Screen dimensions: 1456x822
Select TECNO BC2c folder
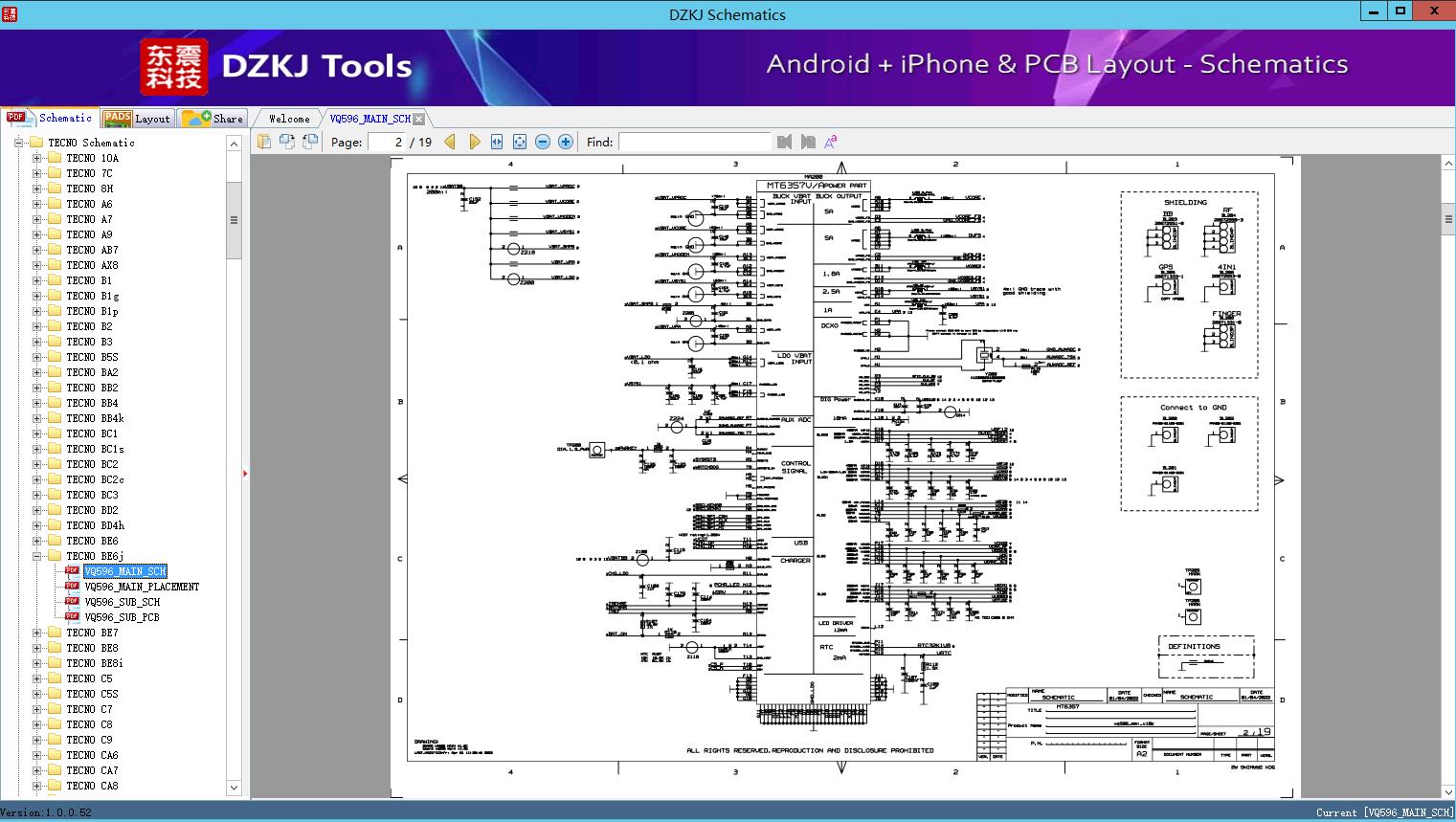[x=95, y=479]
